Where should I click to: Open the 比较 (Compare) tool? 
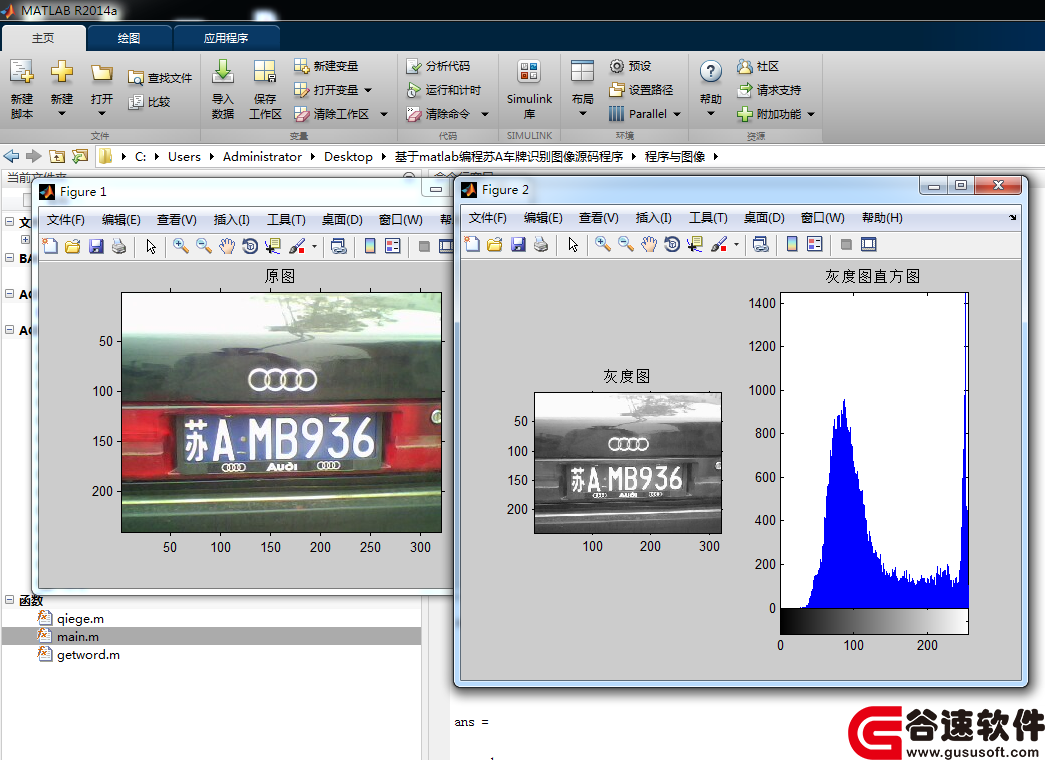click(x=149, y=102)
